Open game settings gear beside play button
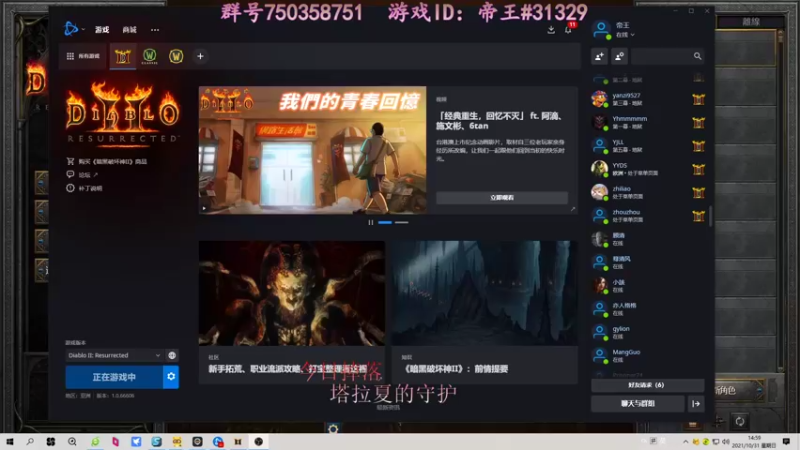 coord(171,377)
